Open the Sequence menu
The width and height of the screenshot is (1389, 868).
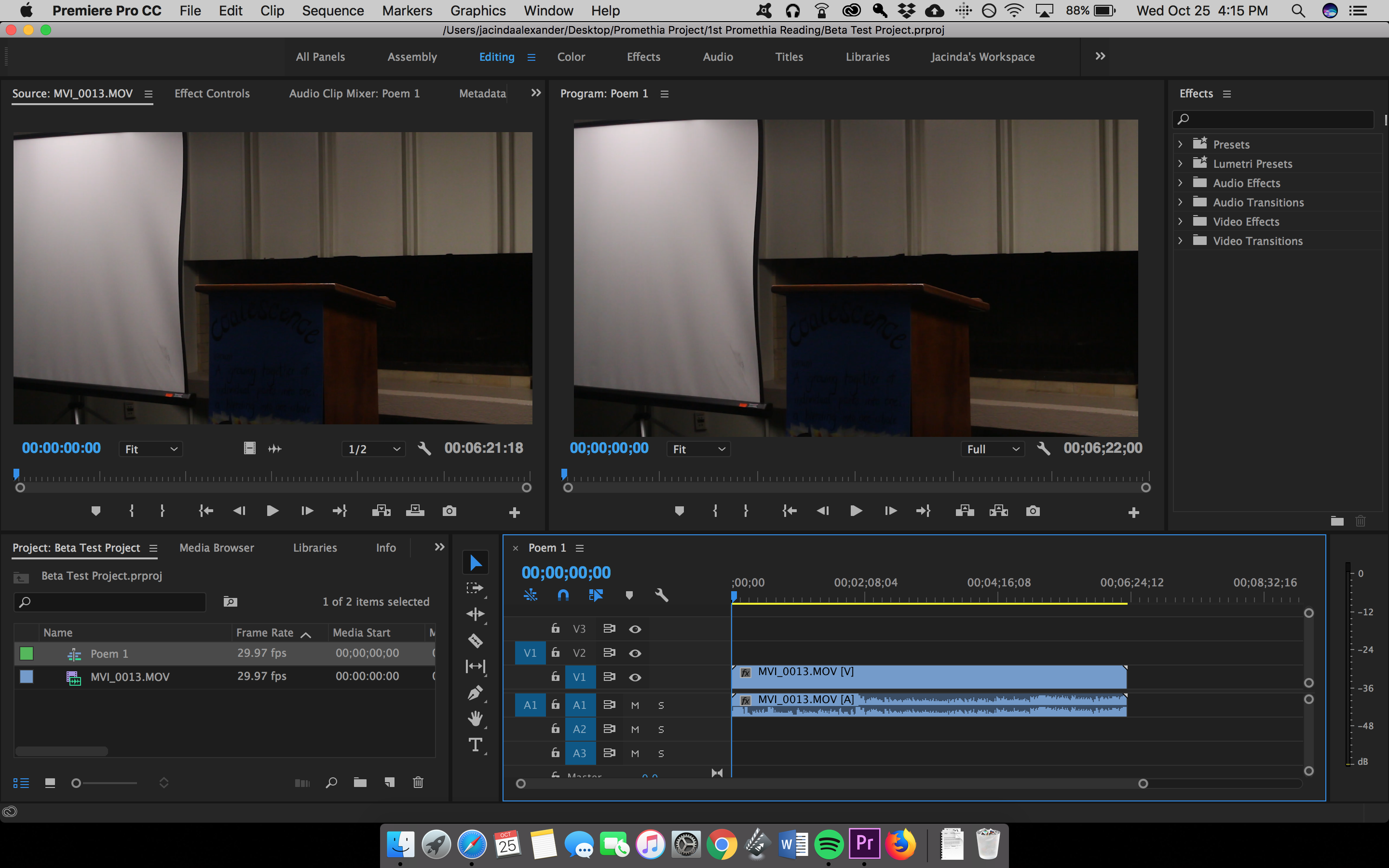pyautogui.click(x=333, y=10)
